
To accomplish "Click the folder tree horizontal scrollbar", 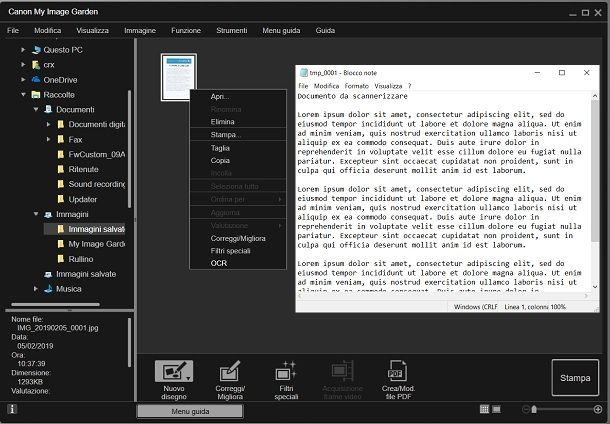I will pos(56,304).
